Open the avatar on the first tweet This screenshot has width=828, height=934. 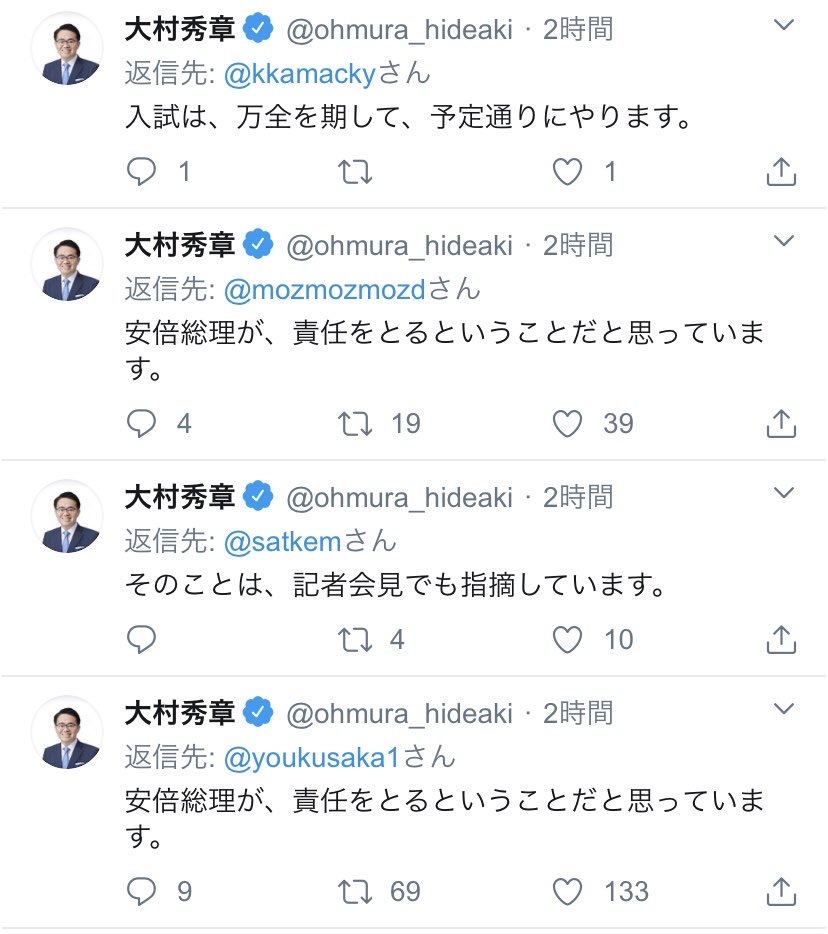coord(68,50)
